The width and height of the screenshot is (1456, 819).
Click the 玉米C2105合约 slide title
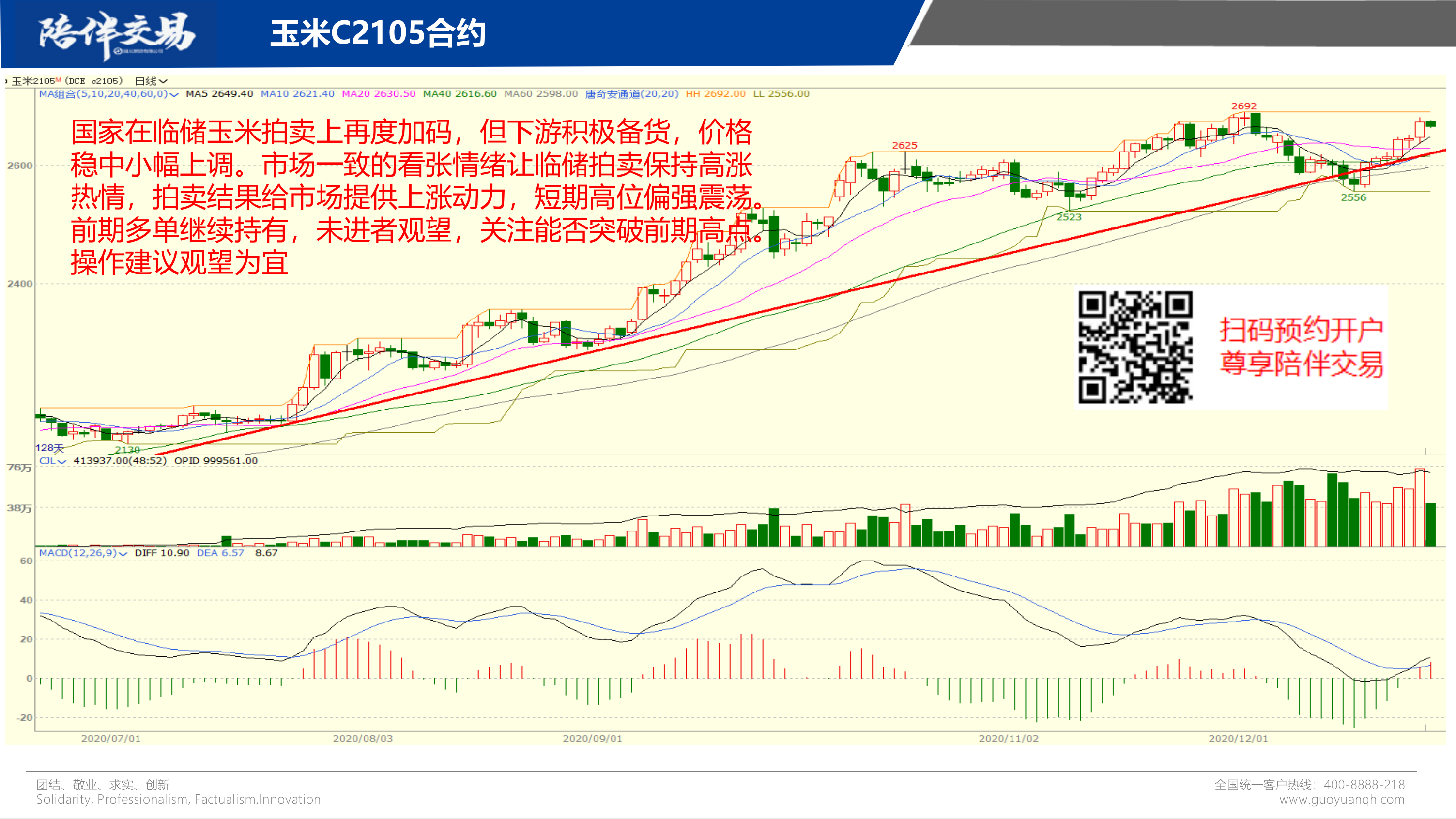click(378, 34)
